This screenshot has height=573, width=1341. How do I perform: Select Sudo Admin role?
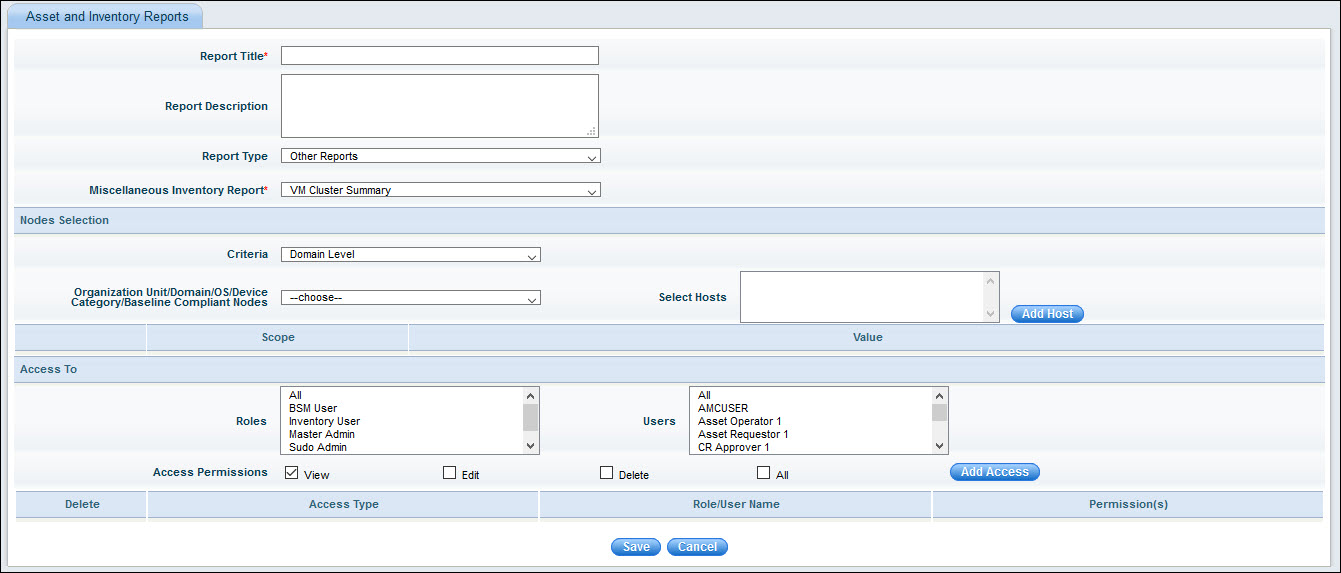click(x=318, y=447)
